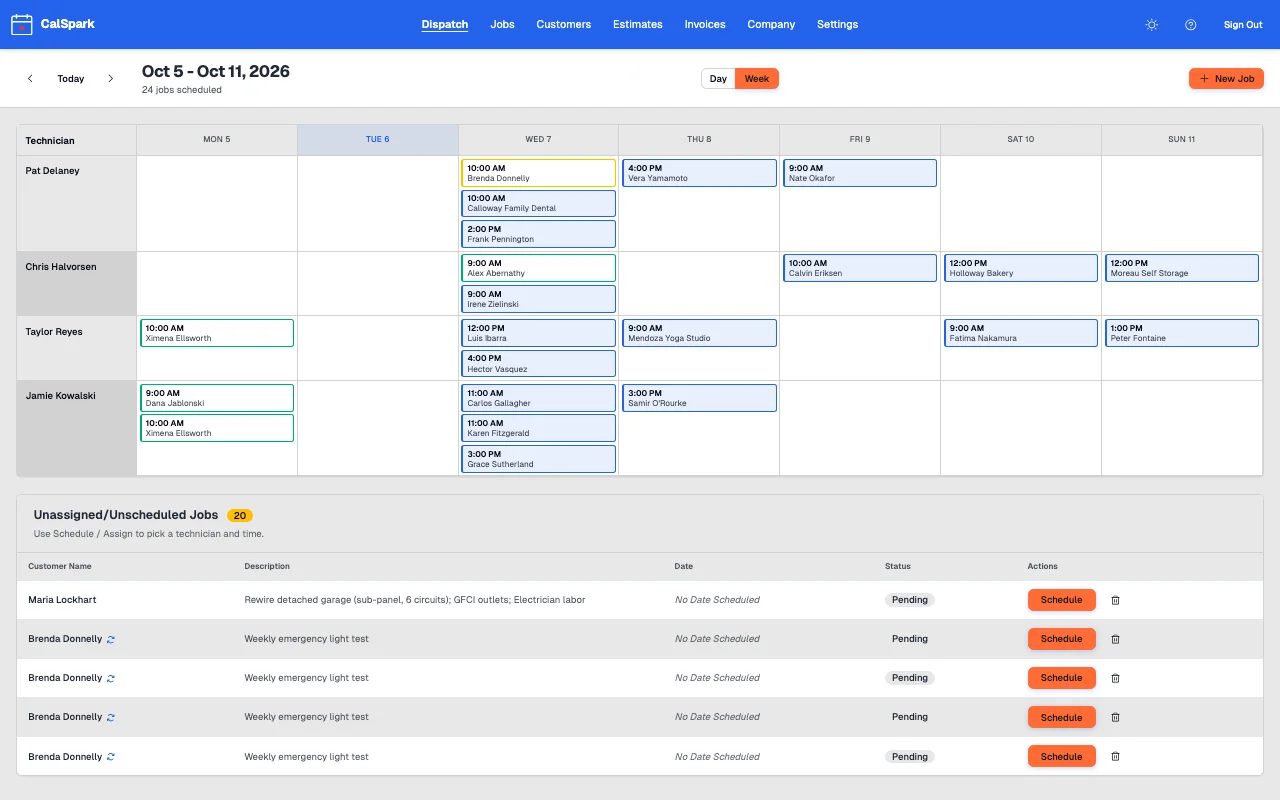Image resolution: width=1280 pixels, height=800 pixels.
Task: Select Frank Pennington's 2:00 PM job
Action: click(x=538, y=234)
